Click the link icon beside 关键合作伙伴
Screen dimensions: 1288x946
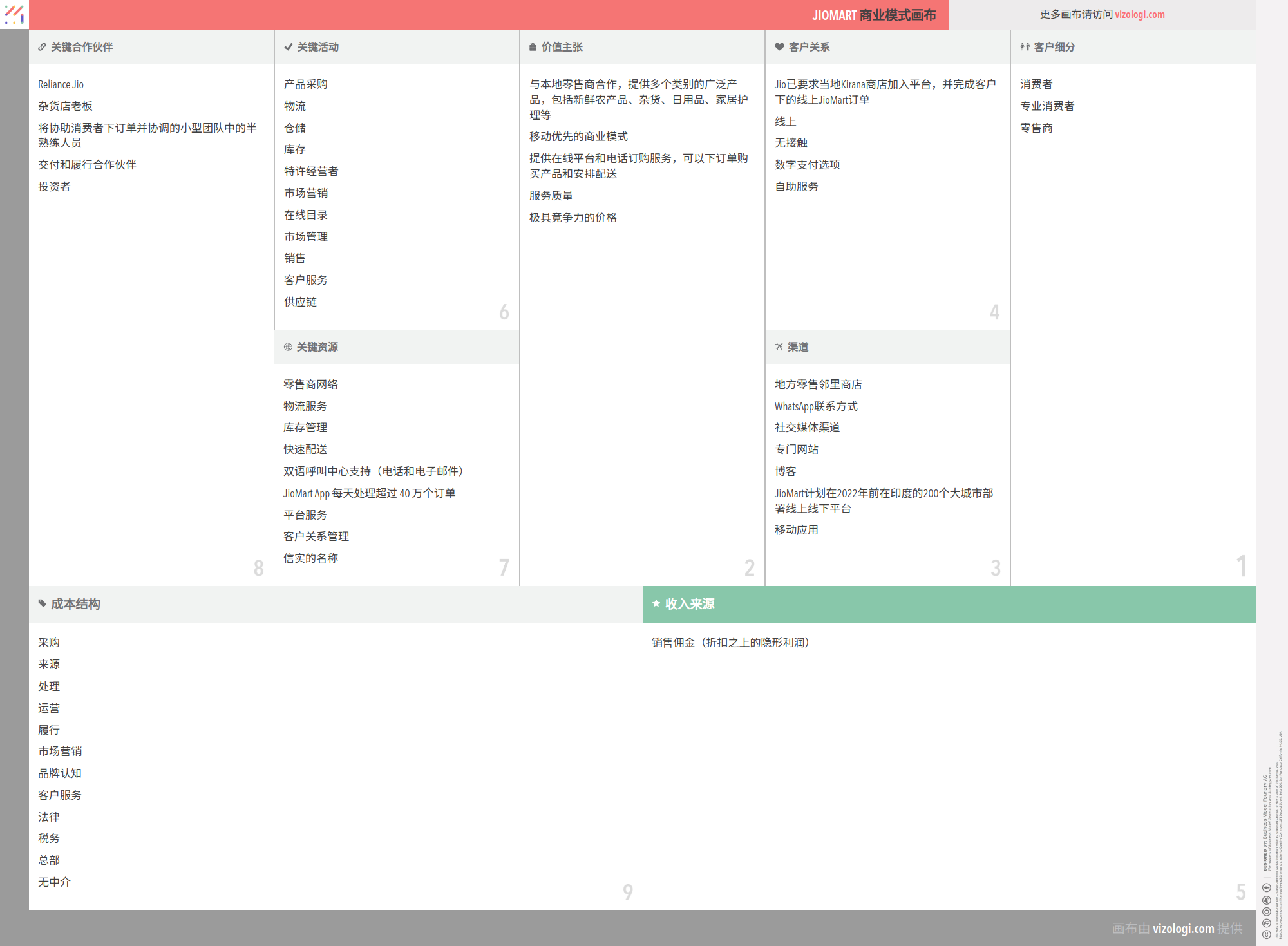[42, 47]
